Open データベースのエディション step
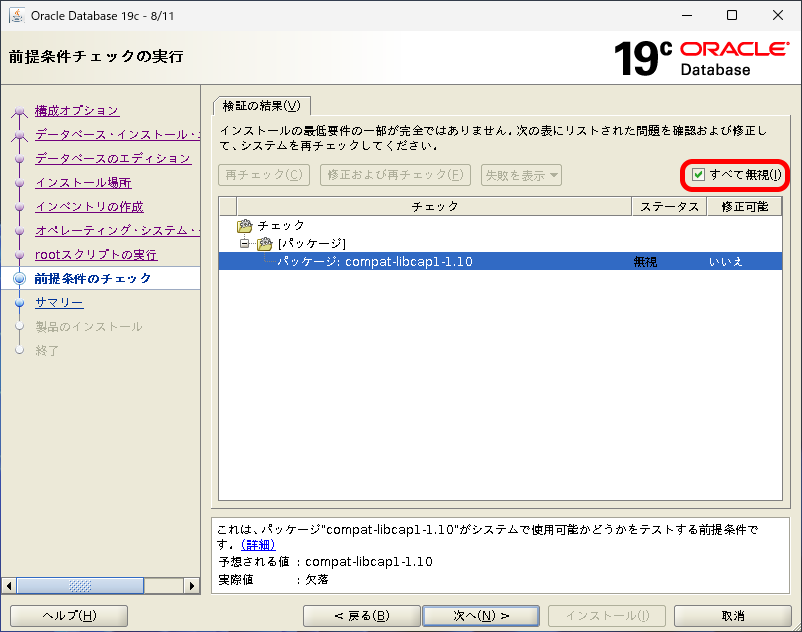Viewport: 802px width, 632px height. (113, 159)
